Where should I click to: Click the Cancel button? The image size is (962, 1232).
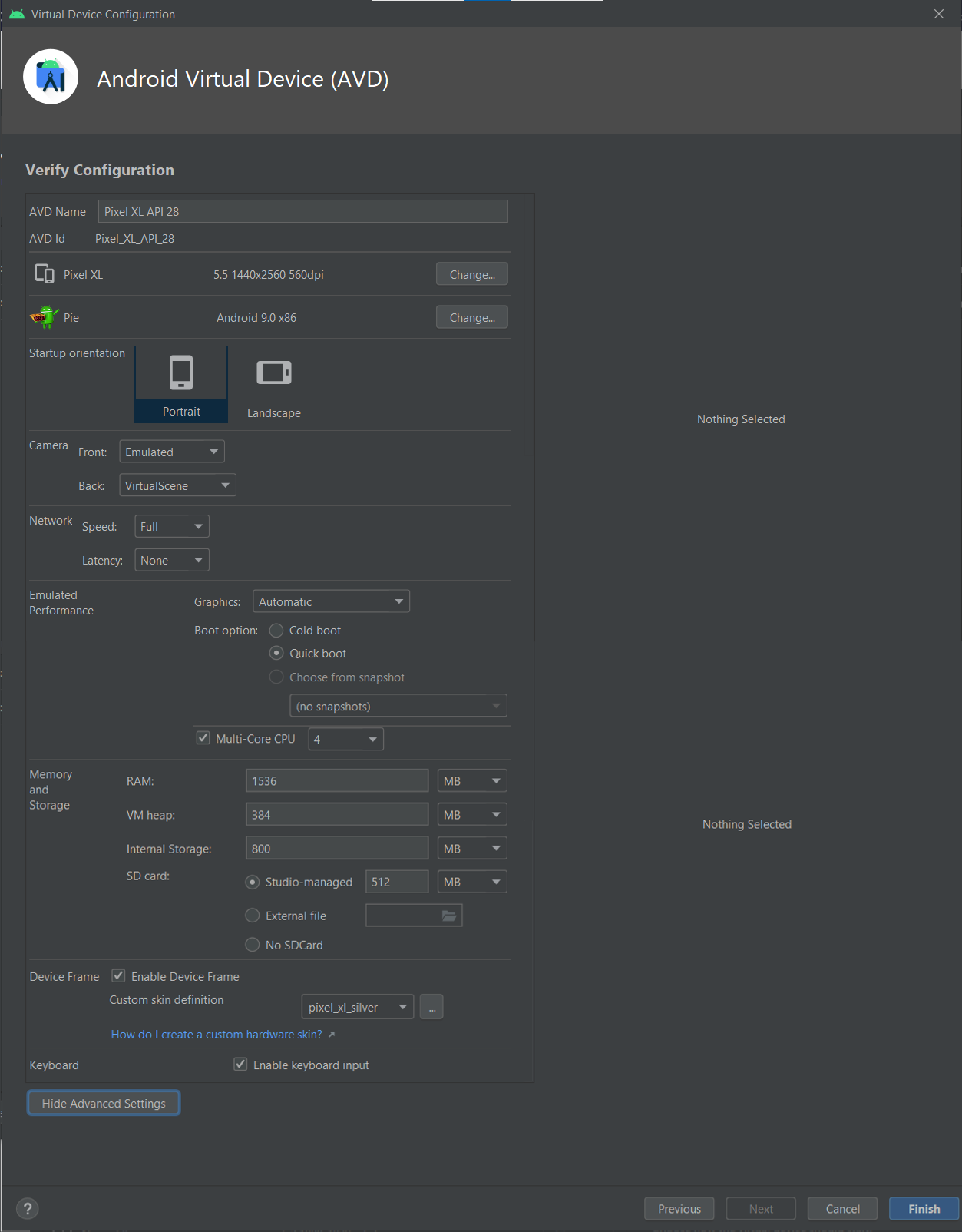tap(842, 1208)
